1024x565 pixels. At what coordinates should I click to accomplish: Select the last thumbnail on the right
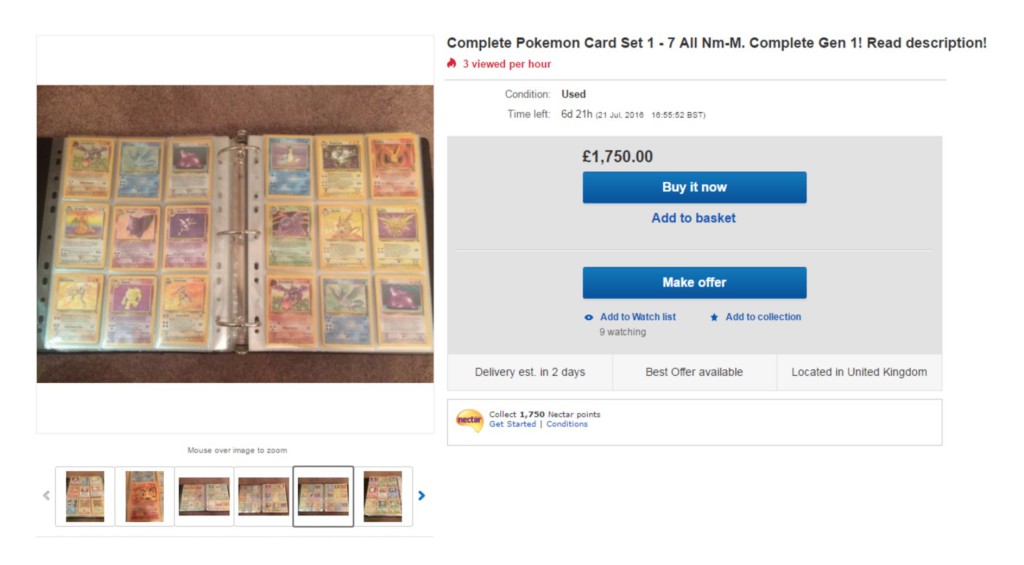point(383,496)
